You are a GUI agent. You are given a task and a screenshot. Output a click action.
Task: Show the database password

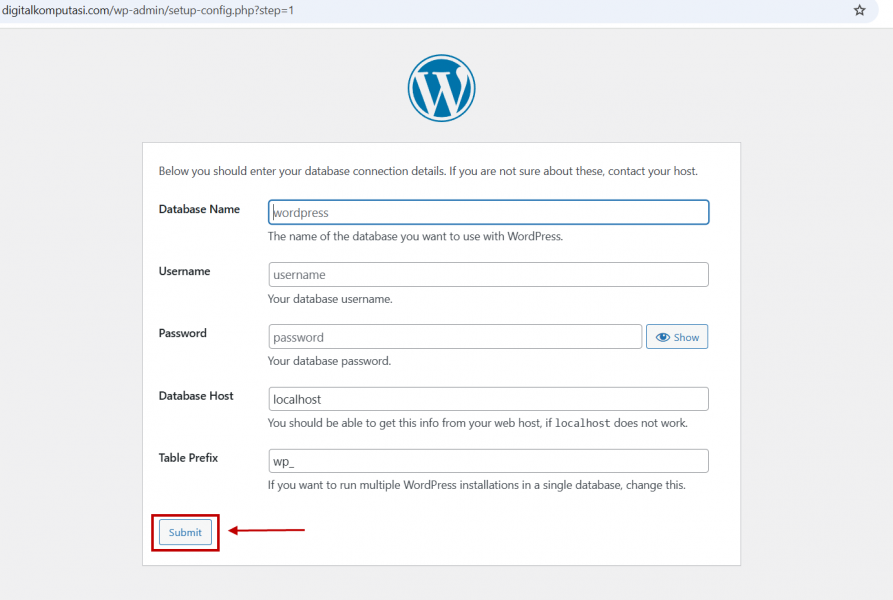coord(677,337)
